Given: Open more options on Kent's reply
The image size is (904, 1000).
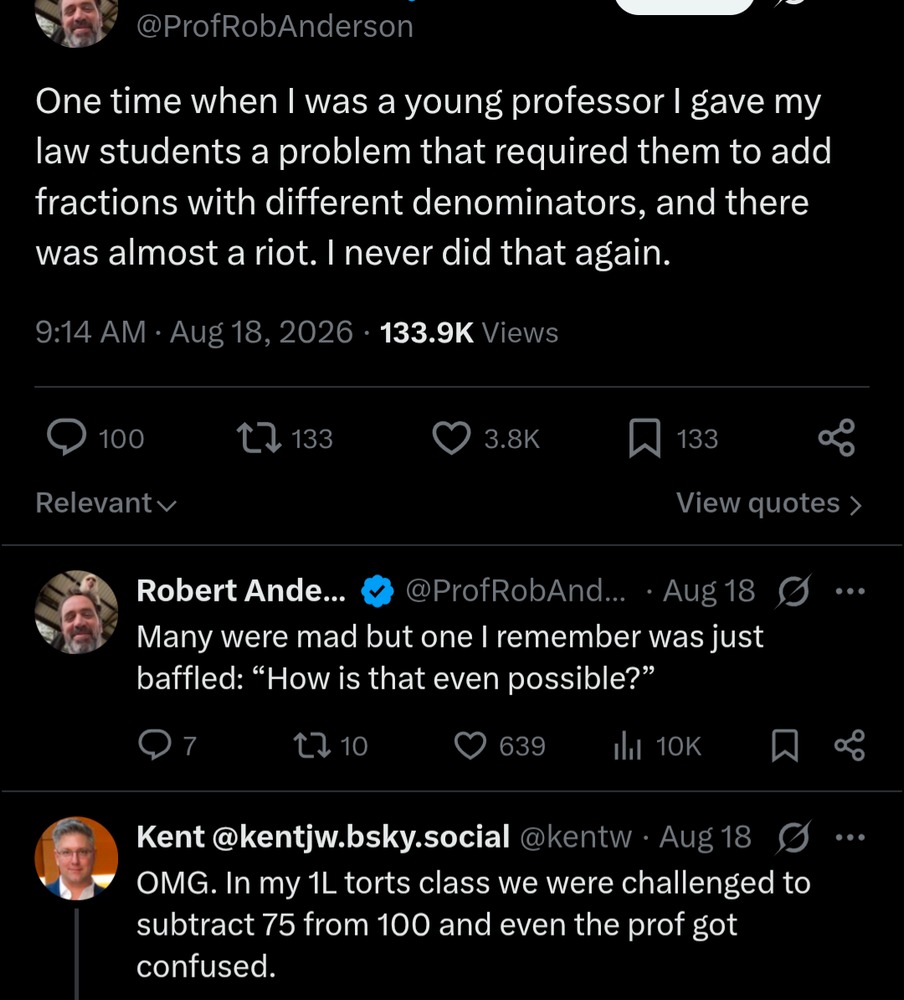Looking at the screenshot, I should click(x=850, y=837).
